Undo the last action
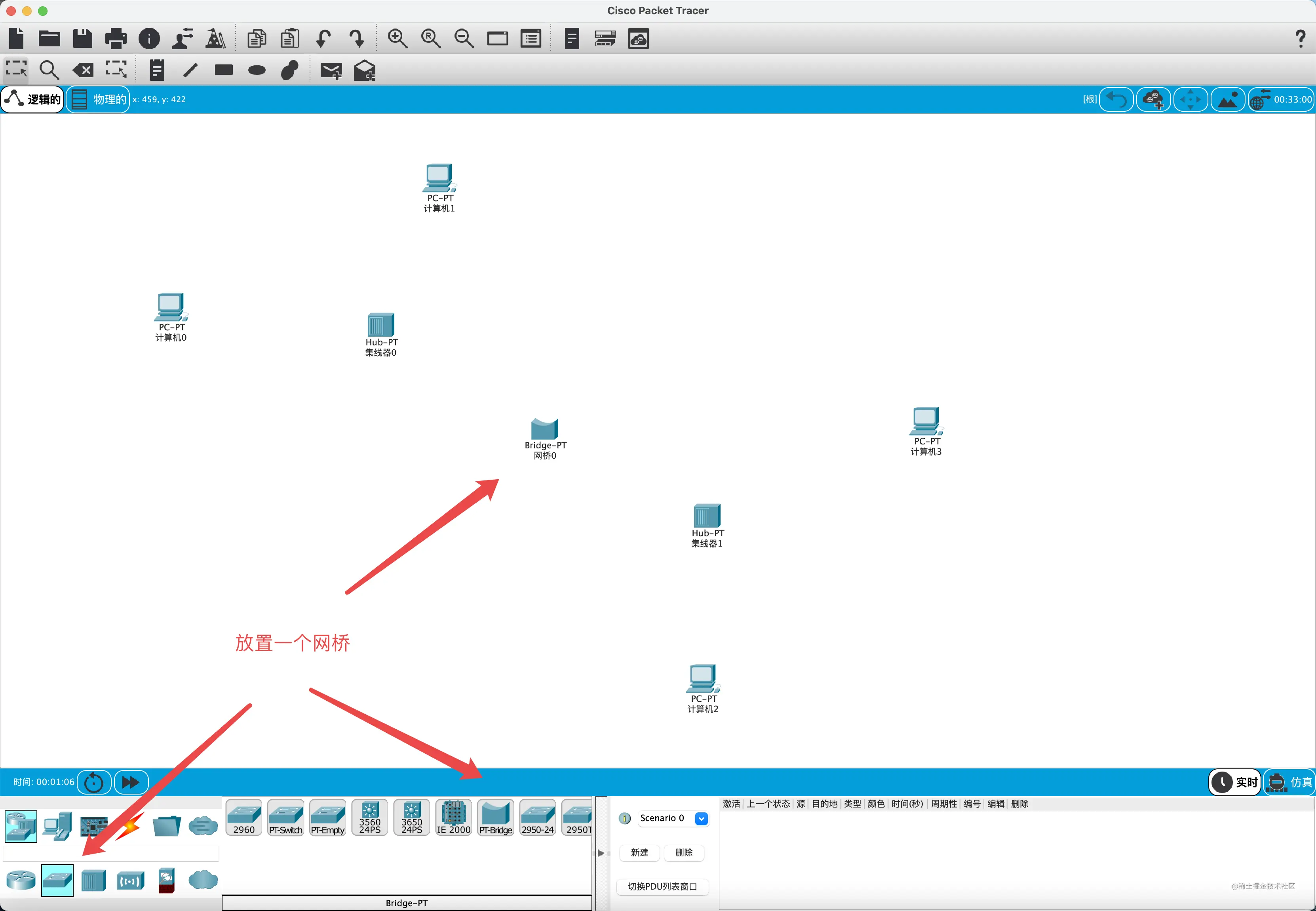 pos(323,38)
